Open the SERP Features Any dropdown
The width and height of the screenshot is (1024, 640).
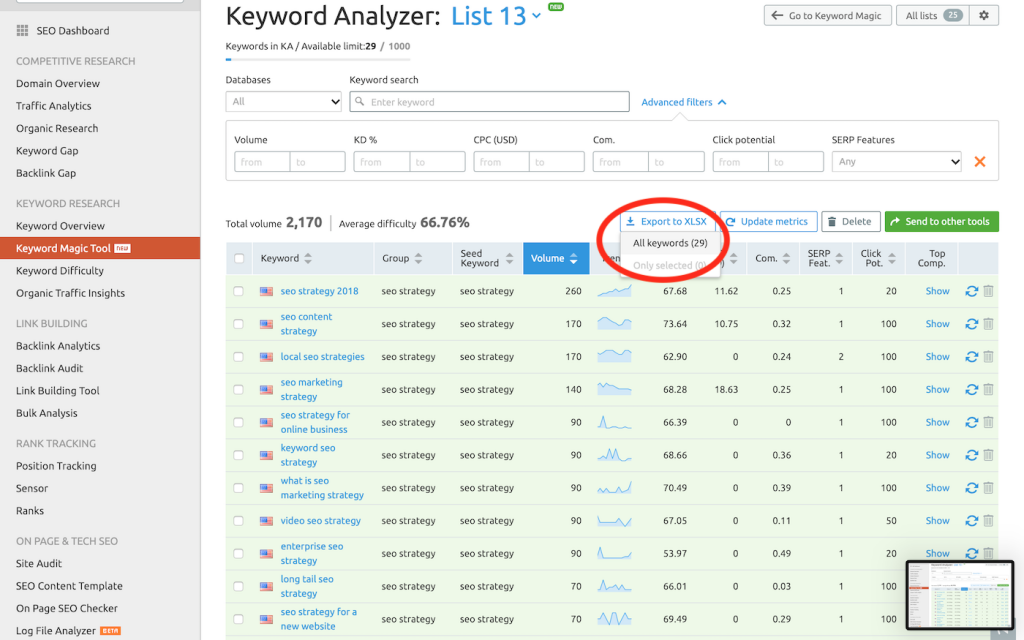click(x=897, y=161)
